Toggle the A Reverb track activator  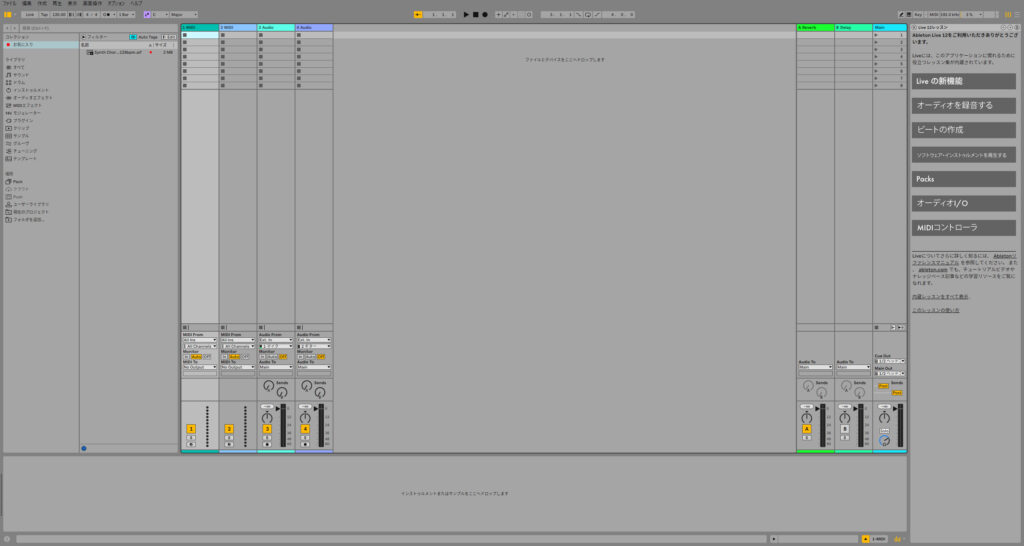point(806,428)
